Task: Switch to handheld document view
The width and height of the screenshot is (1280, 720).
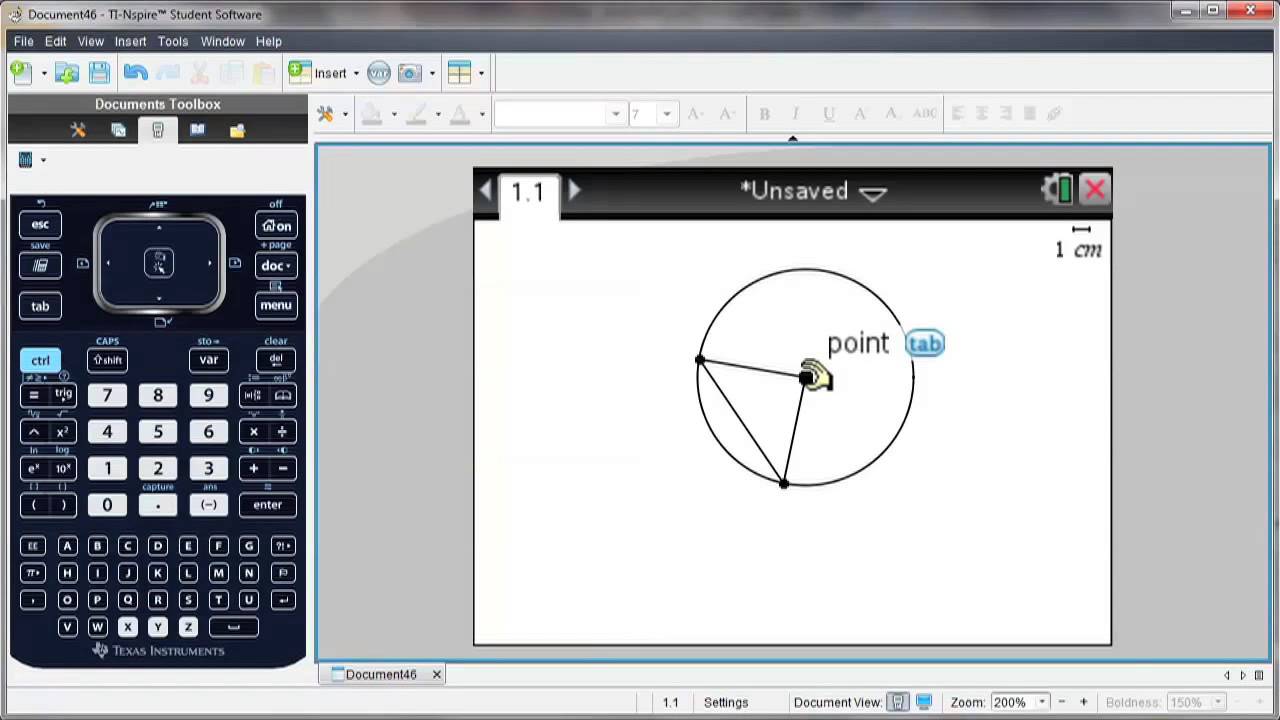Action: coord(898,702)
